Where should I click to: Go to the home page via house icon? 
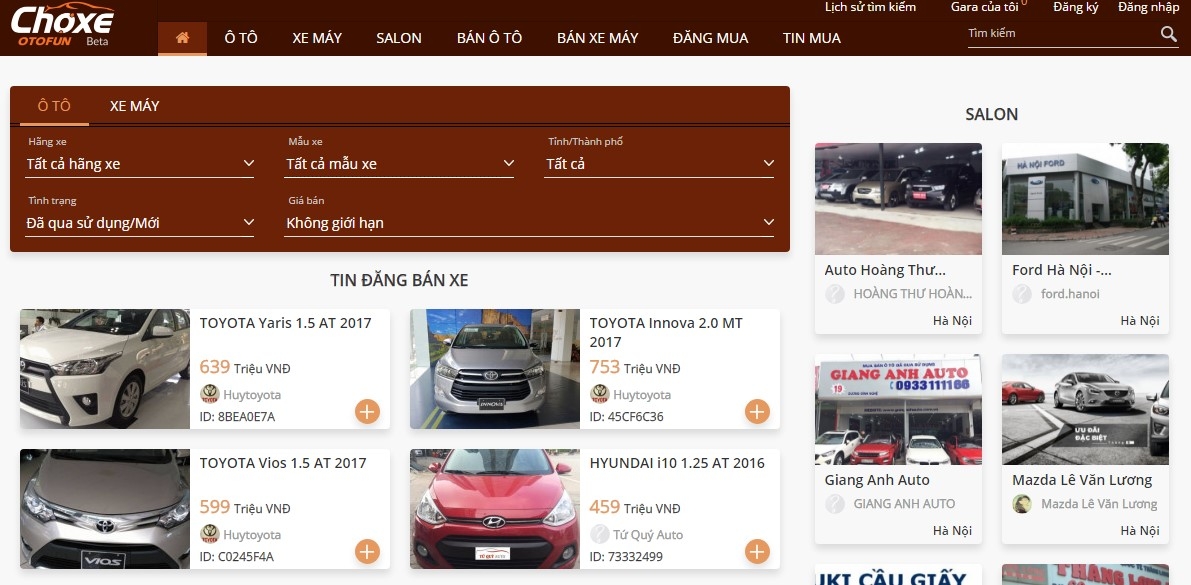click(182, 38)
